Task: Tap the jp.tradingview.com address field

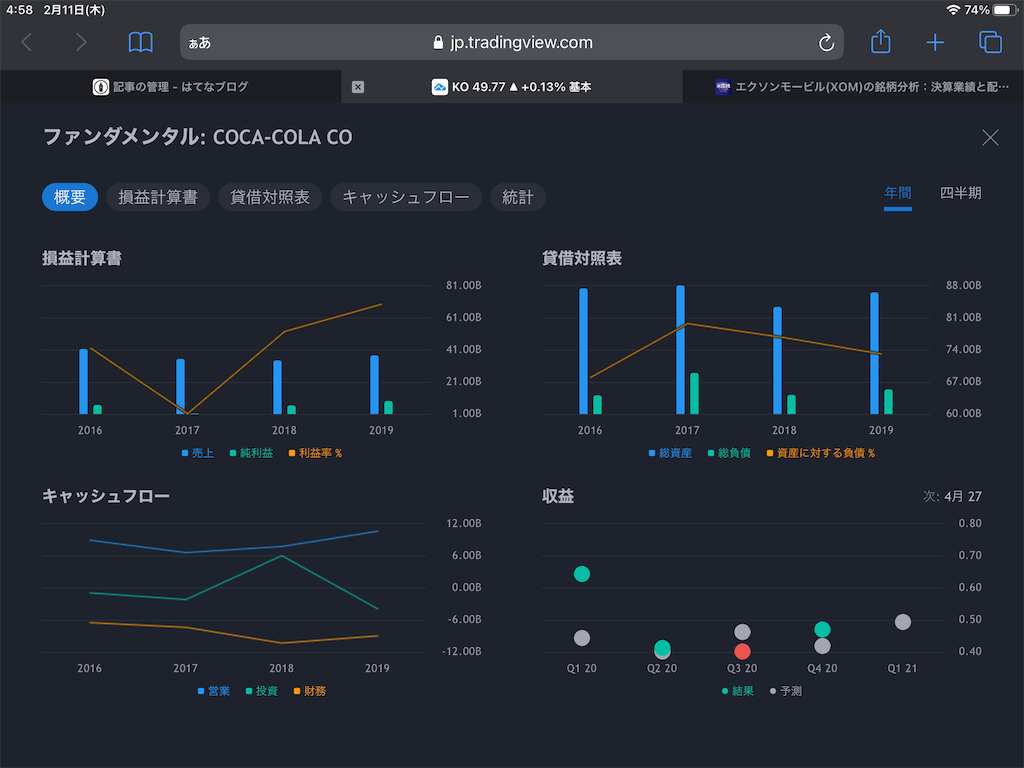Action: pos(511,42)
